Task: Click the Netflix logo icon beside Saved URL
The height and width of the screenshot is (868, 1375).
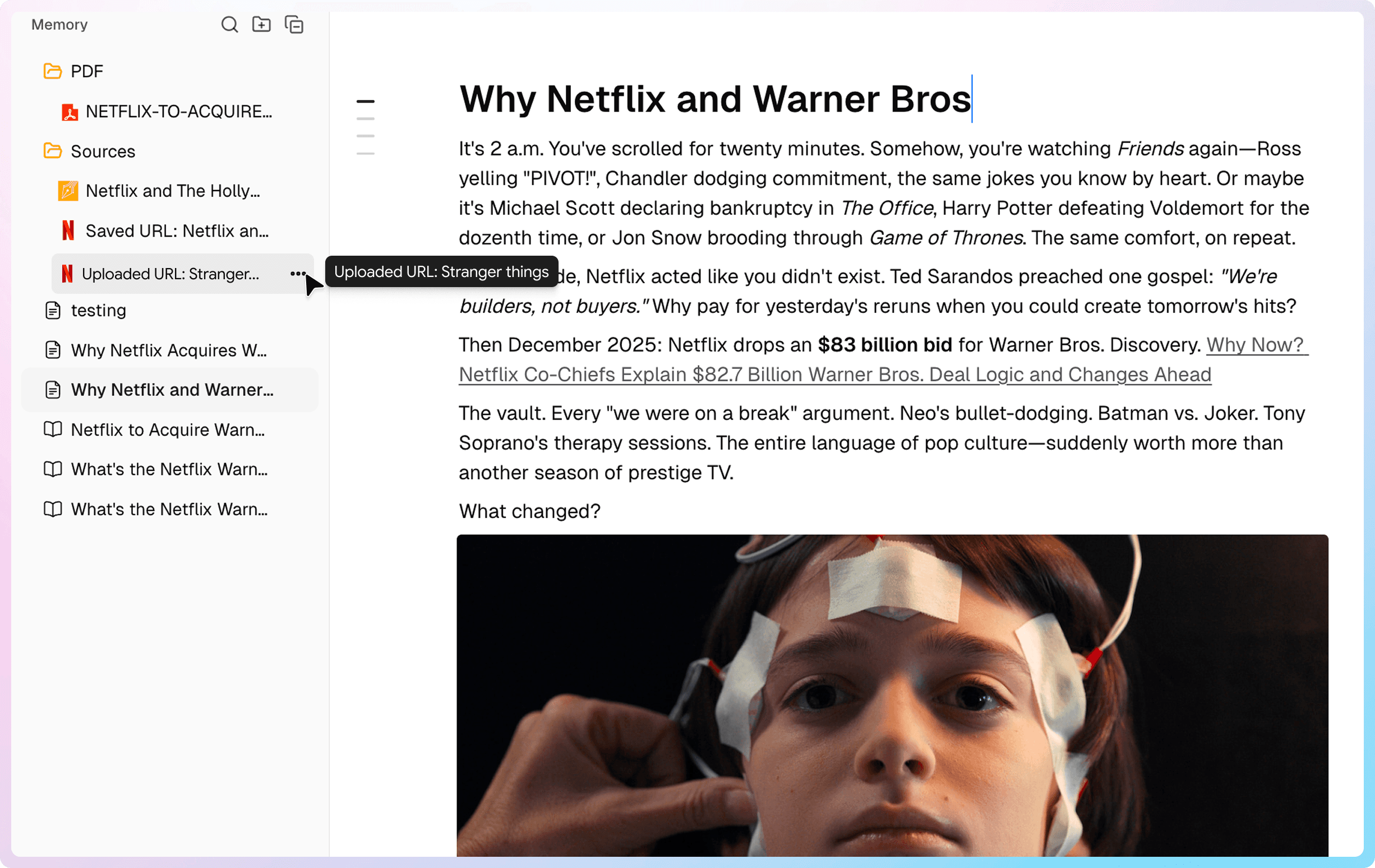Action: click(68, 230)
